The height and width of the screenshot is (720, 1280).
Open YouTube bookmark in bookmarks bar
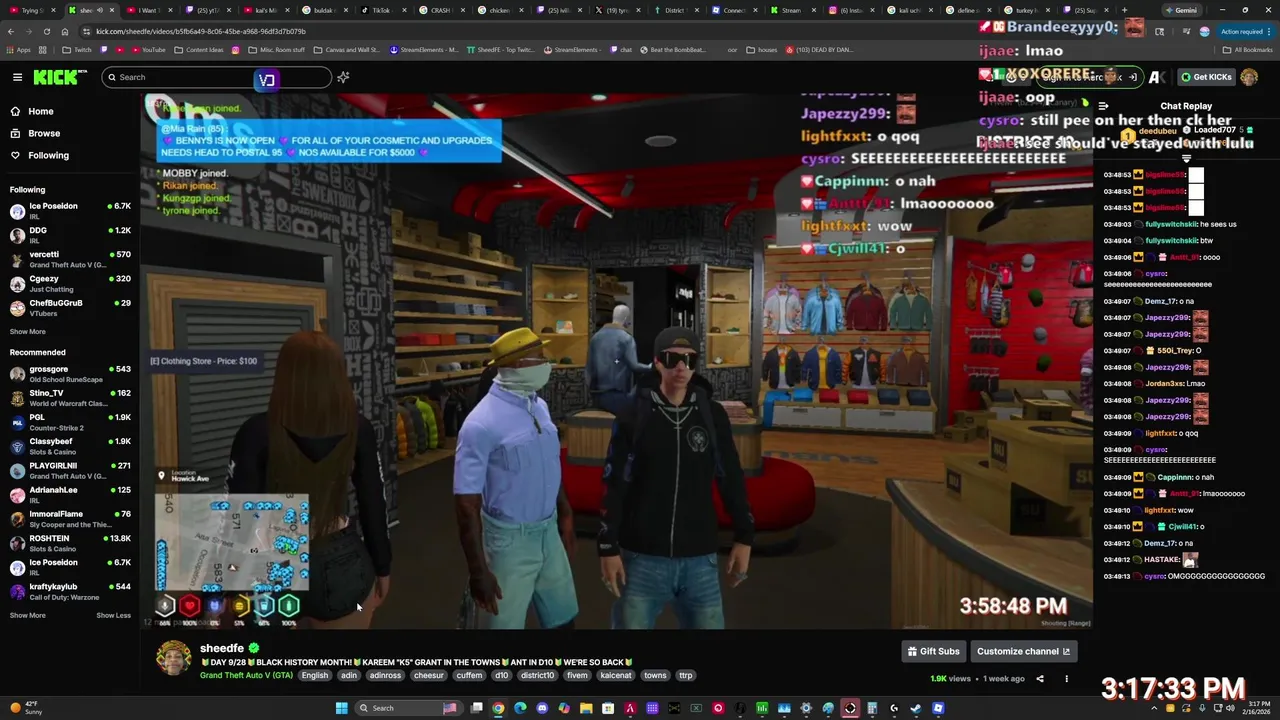148,49
